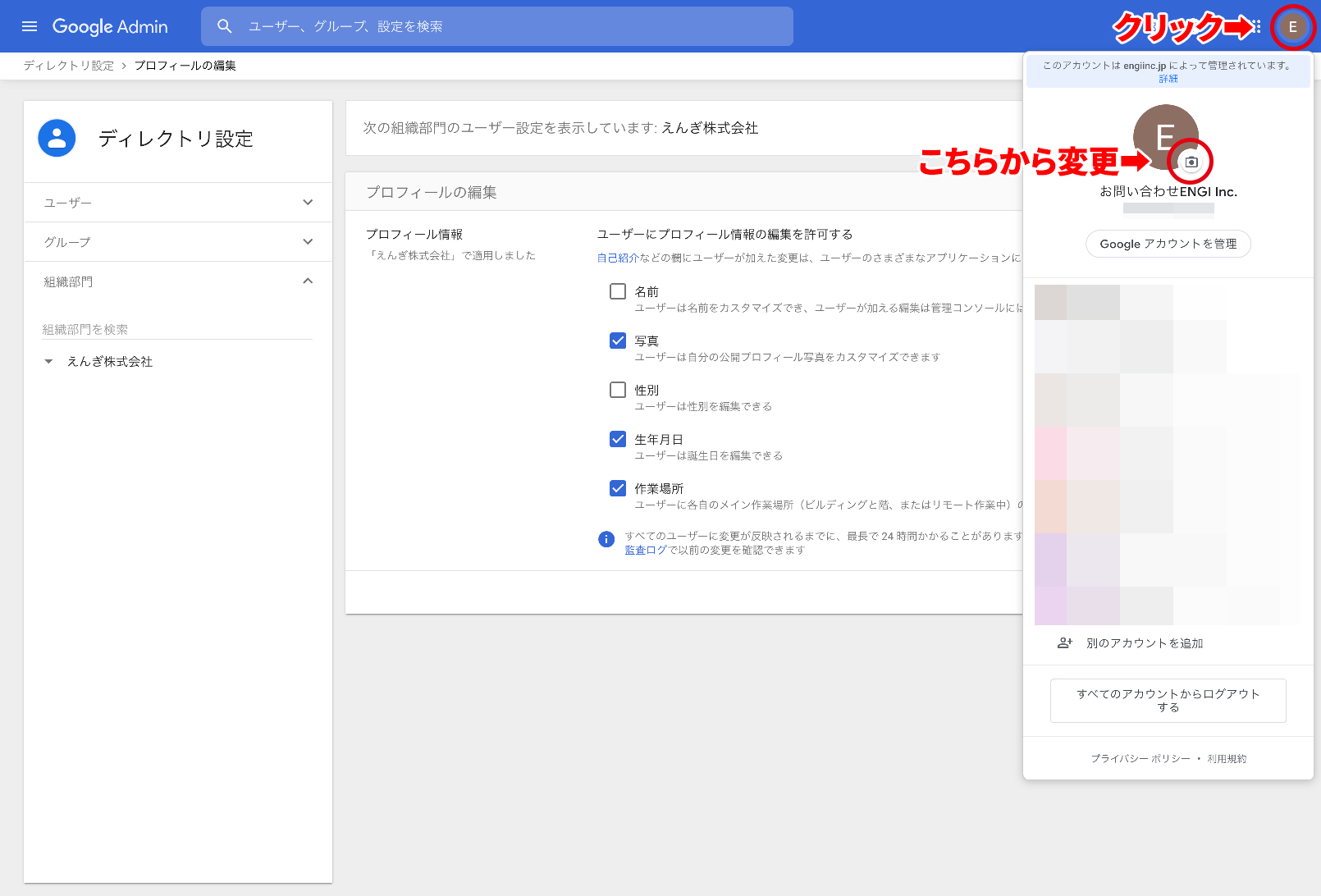The image size is (1321, 896).
Task: Click the directory settings person icon
Action: click(x=57, y=138)
